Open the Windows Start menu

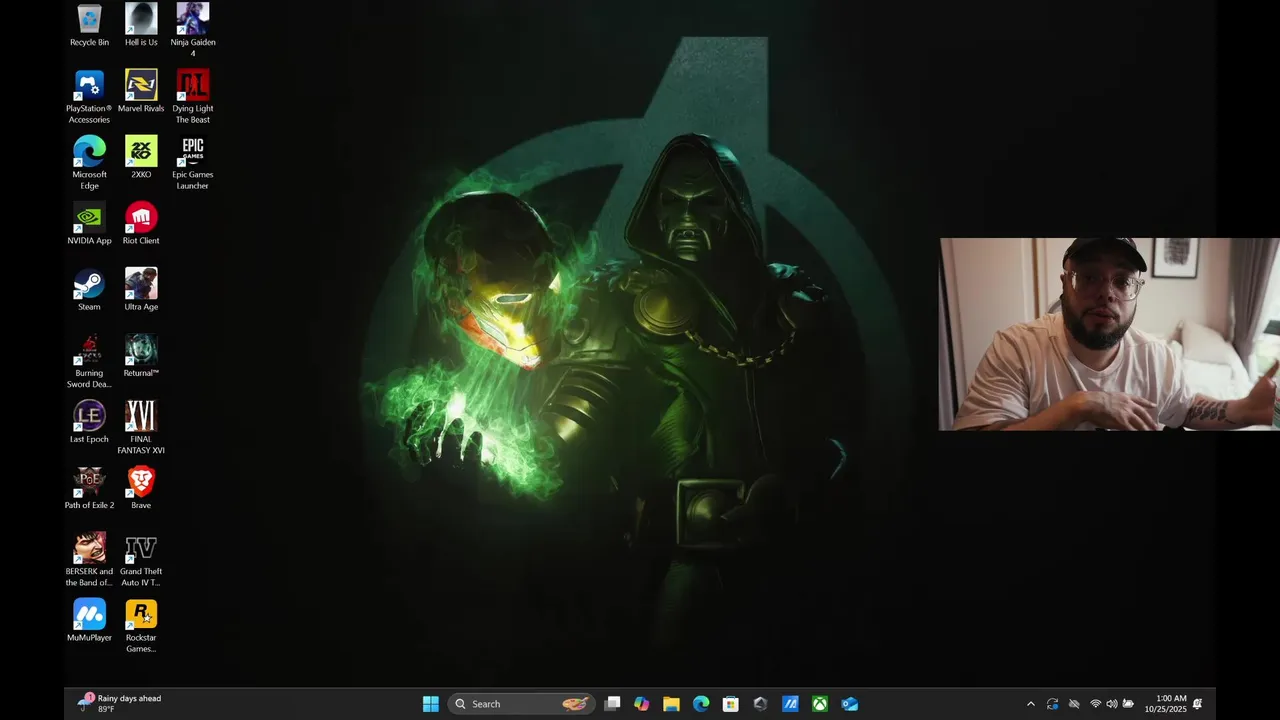click(430, 704)
